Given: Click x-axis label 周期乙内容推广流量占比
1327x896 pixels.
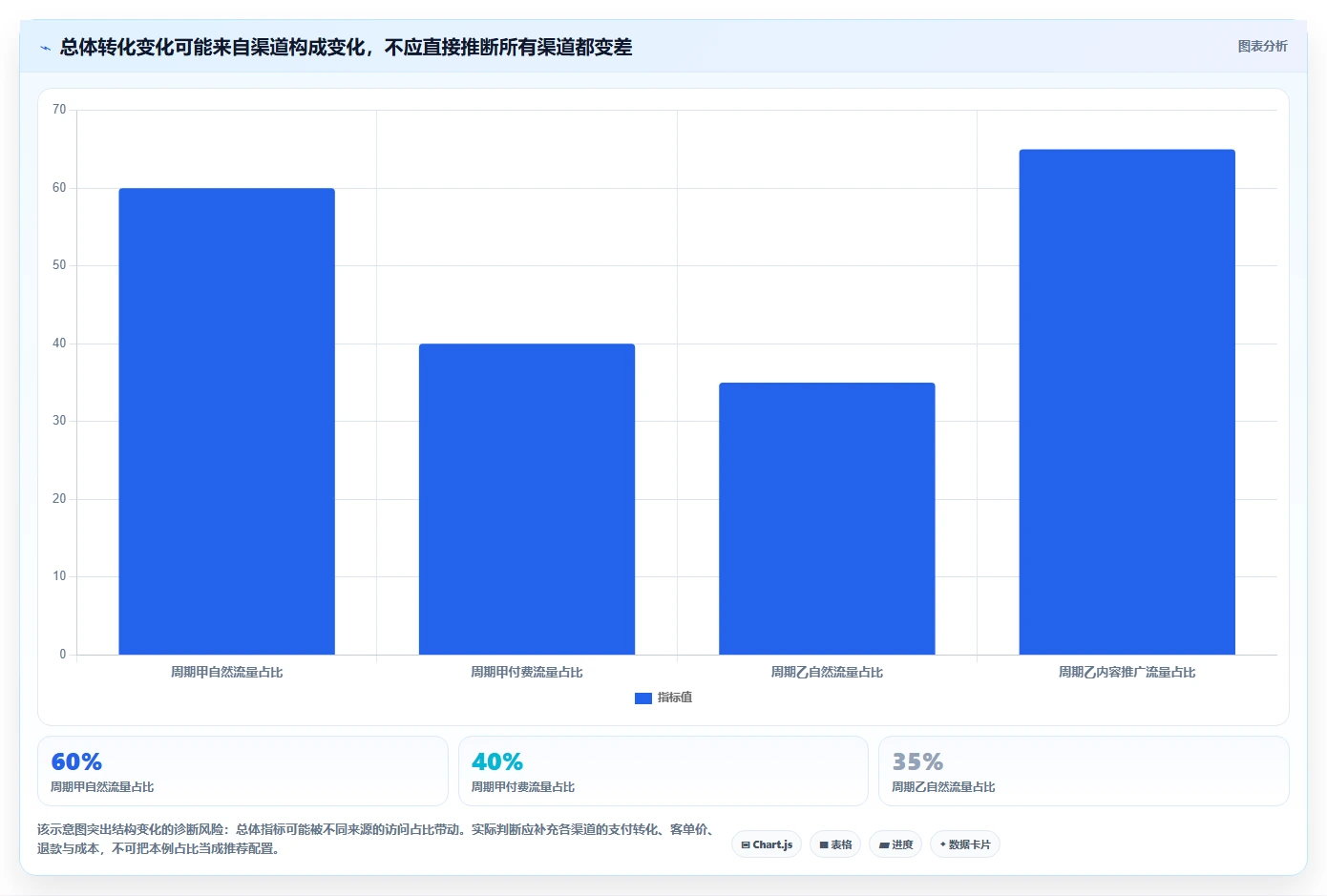Looking at the screenshot, I should [x=1127, y=672].
